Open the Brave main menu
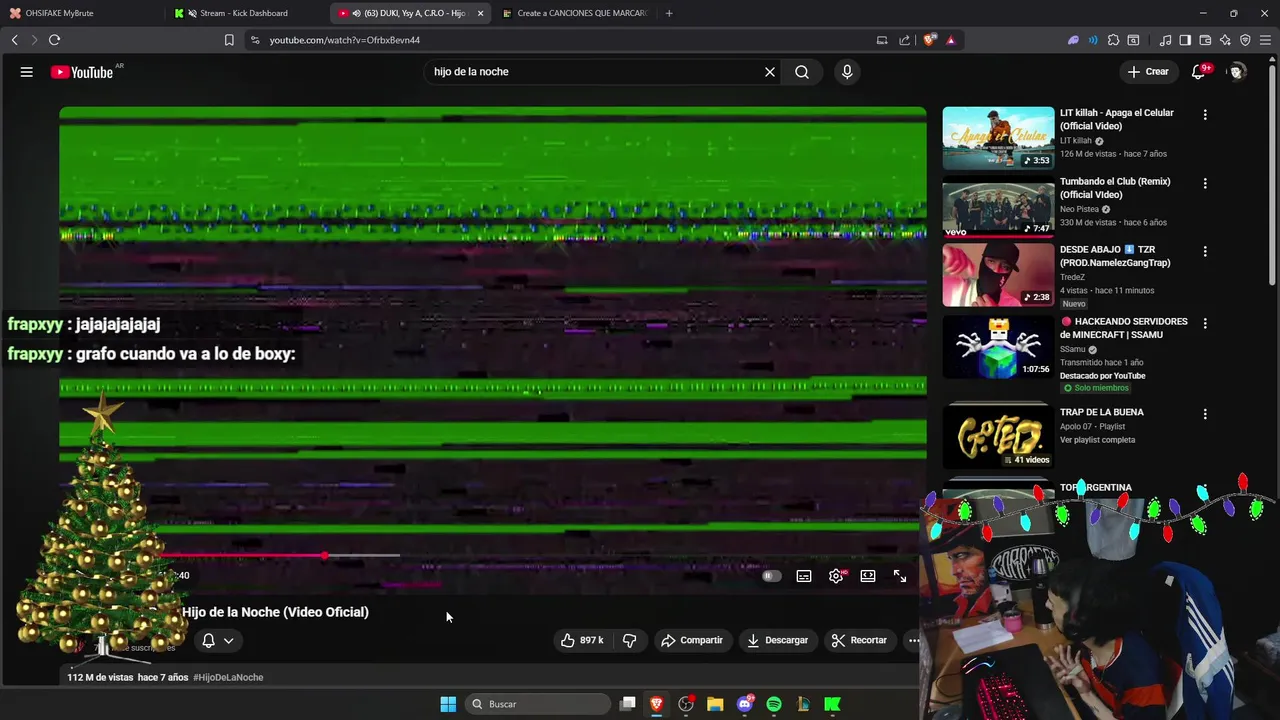 point(1266,40)
